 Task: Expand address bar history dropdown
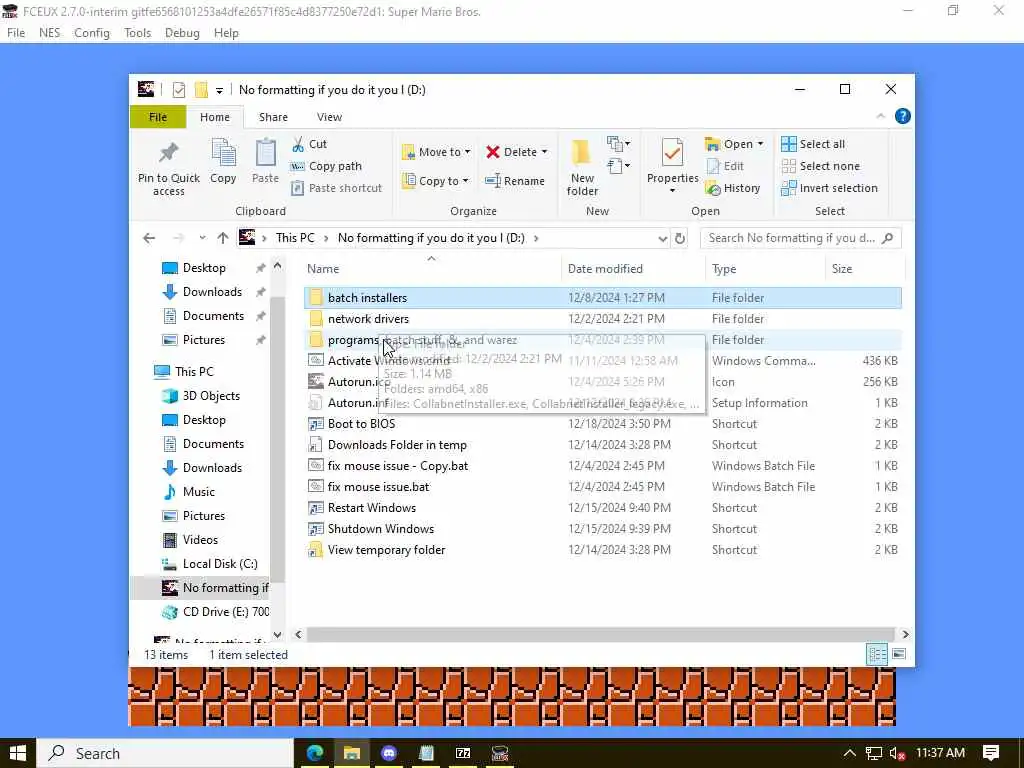click(662, 238)
